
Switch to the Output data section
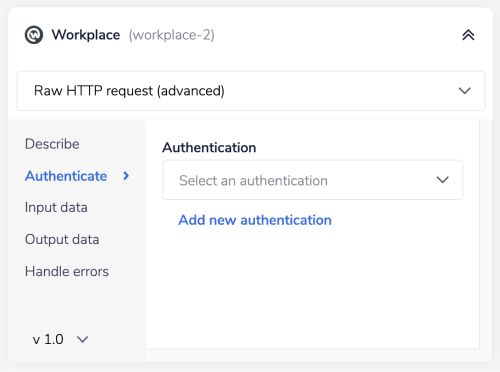(x=62, y=239)
